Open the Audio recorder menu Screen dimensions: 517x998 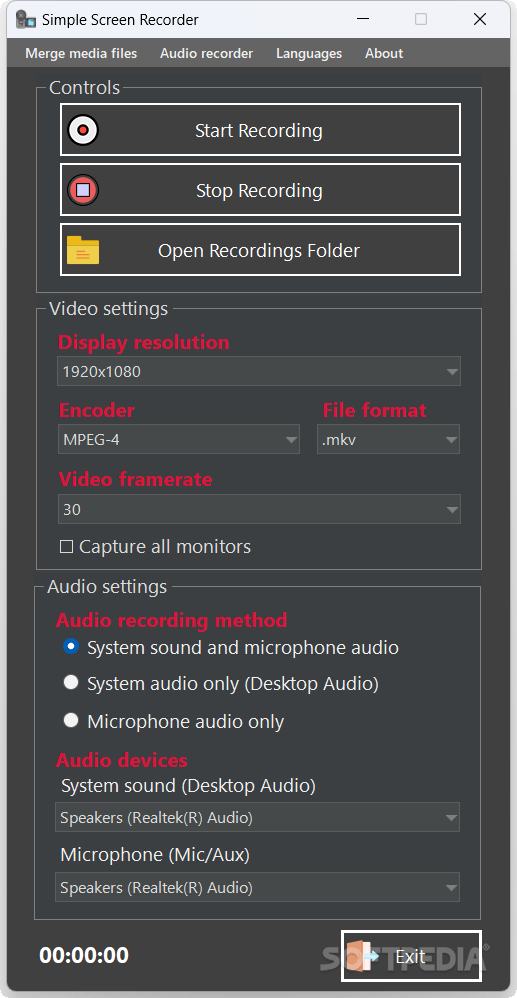[x=206, y=53]
